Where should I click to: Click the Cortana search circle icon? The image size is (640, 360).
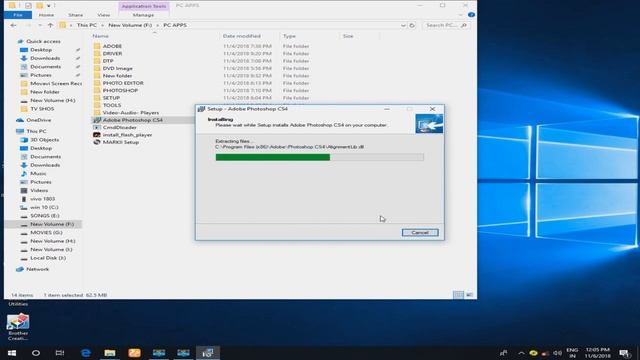[x=36, y=353]
